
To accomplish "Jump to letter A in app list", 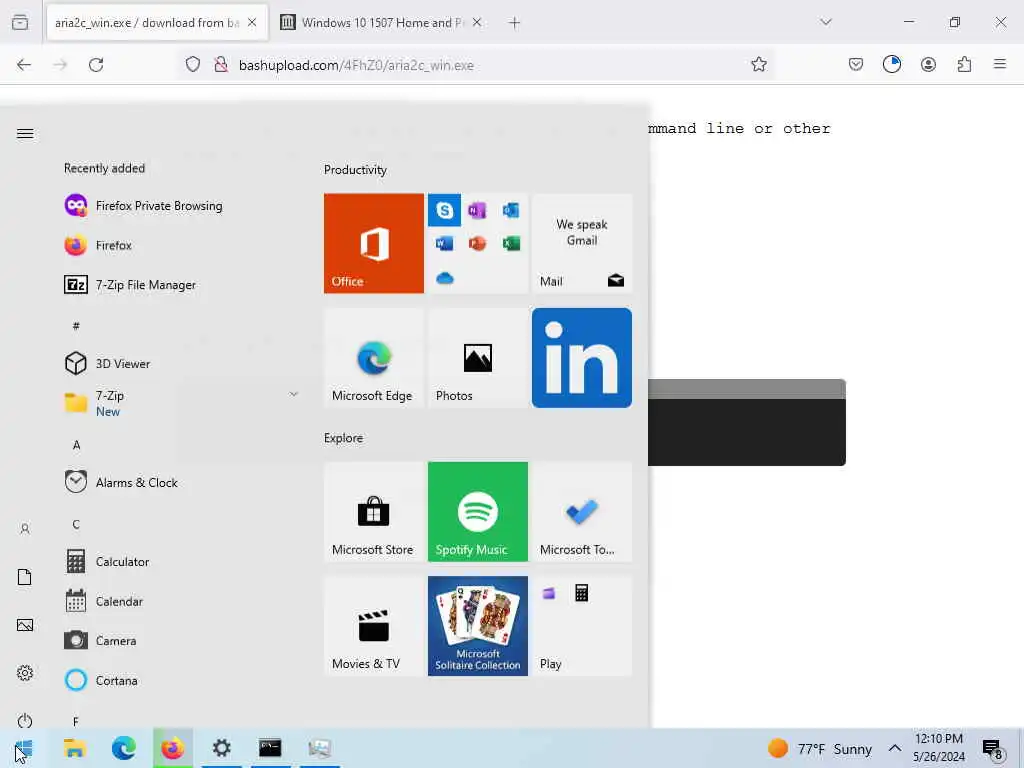I will [76, 445].
